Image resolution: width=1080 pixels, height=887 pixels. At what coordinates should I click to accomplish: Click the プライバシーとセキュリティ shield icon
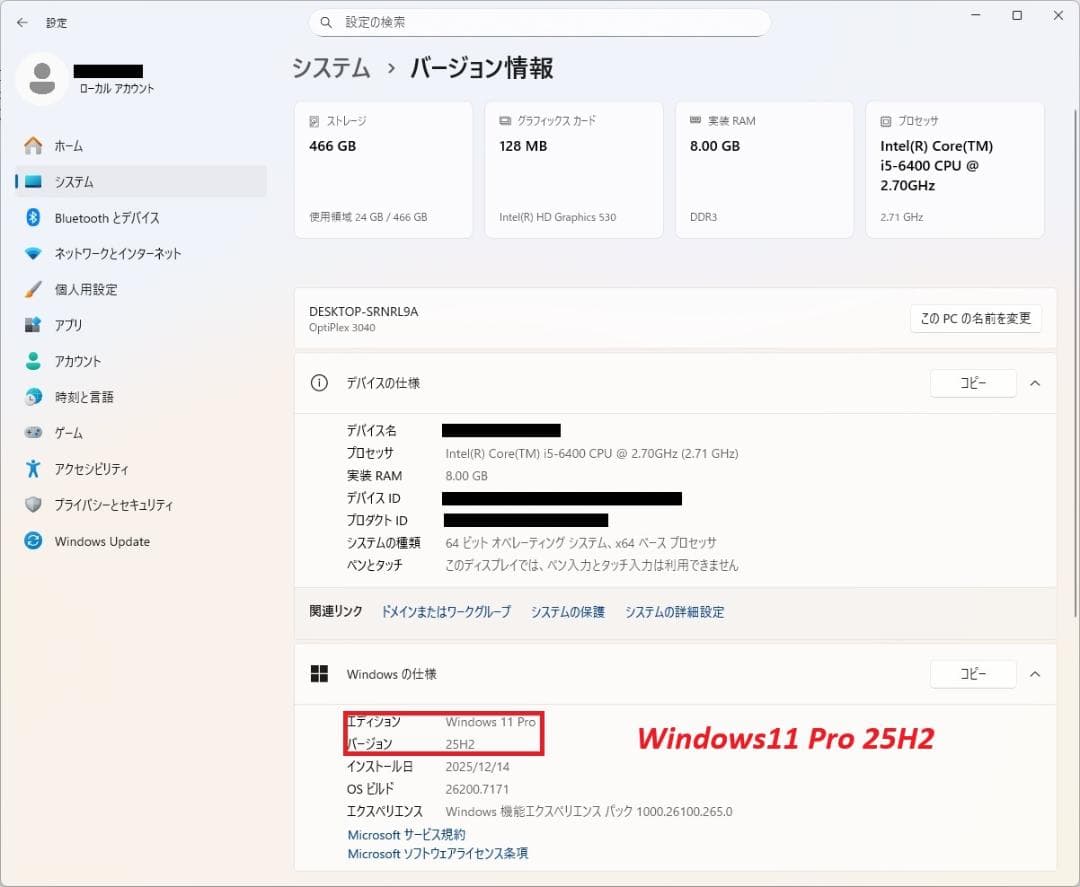pyautogui.click(x=33, y=505)
